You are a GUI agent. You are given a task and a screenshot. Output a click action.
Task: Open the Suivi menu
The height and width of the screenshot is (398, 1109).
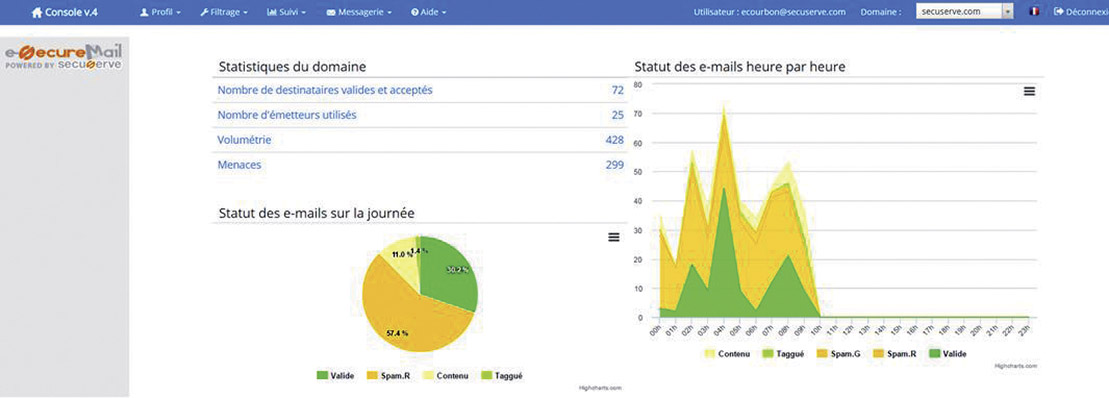click(286, 13)
